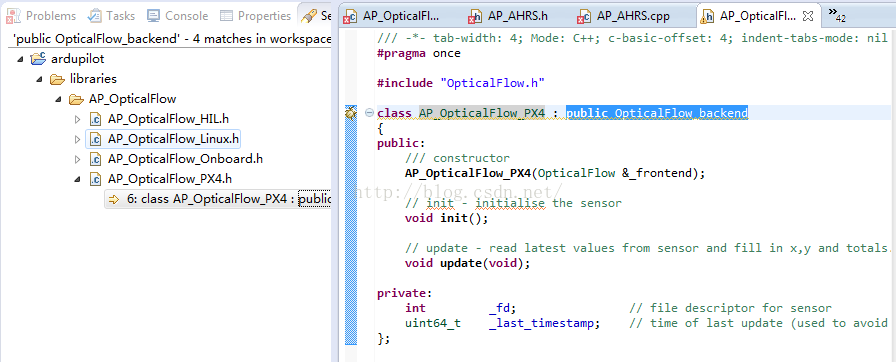Click the AP_AHRS.cpp tab file icon
The height and width of the screenshot is (362, 896).
point(584,17)
